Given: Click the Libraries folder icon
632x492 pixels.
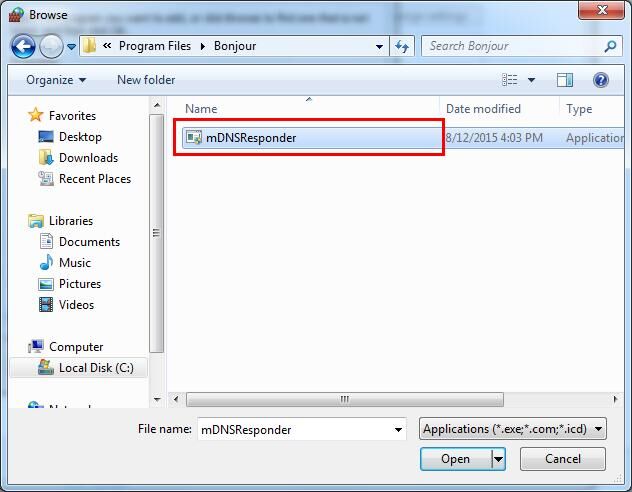Looking at the screenshot, I should point(36,221).
